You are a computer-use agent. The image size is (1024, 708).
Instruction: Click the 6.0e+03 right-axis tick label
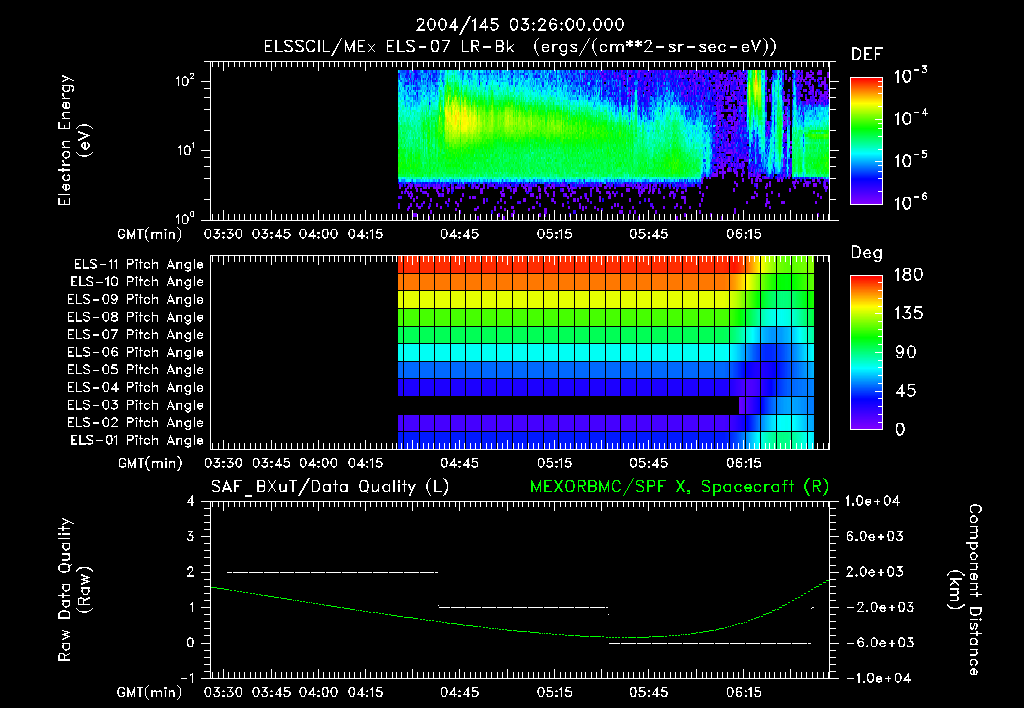tap(875, 536)
